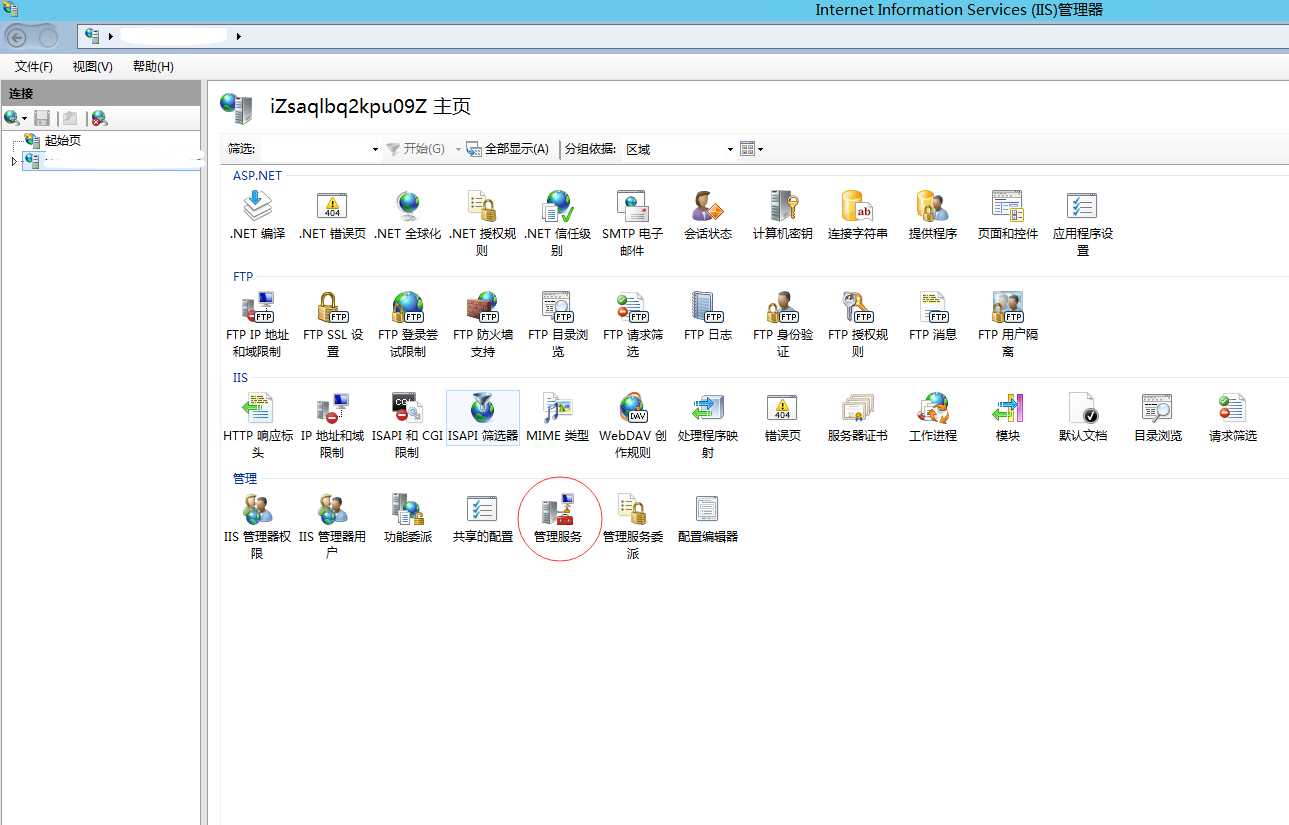The image size is (1289, 825).
Task: Open 管理服务委派 feature
Action: (632, 527)
